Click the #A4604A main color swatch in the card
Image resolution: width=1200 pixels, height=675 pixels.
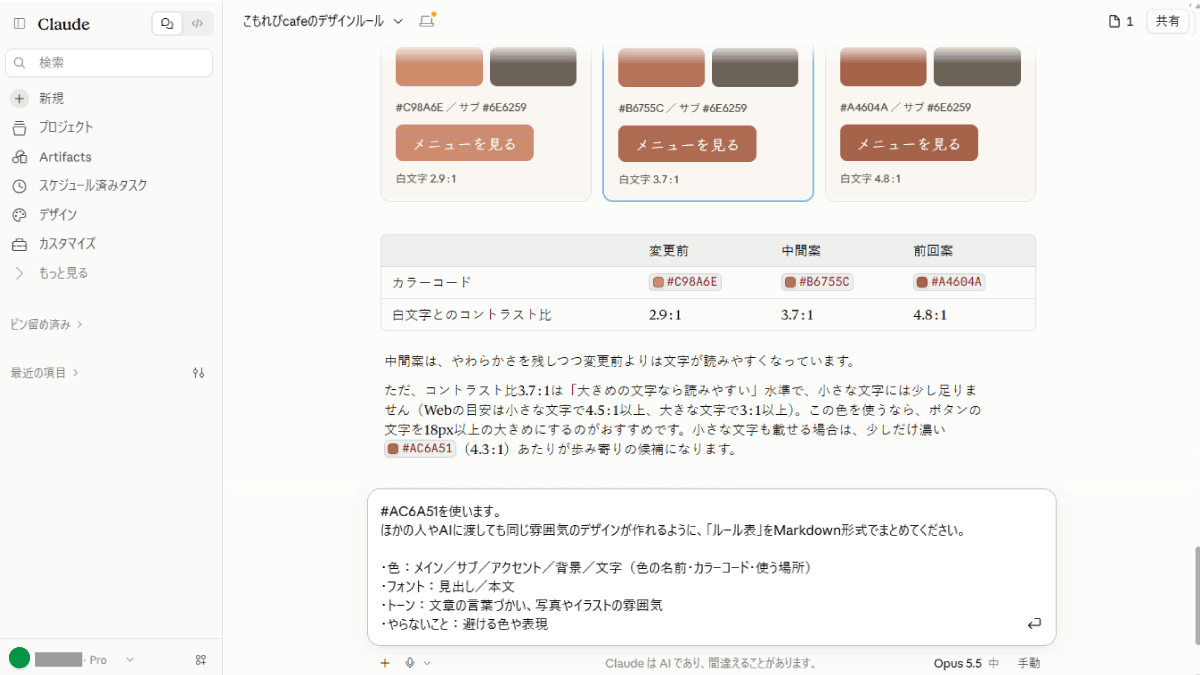(x=883, y=66)
